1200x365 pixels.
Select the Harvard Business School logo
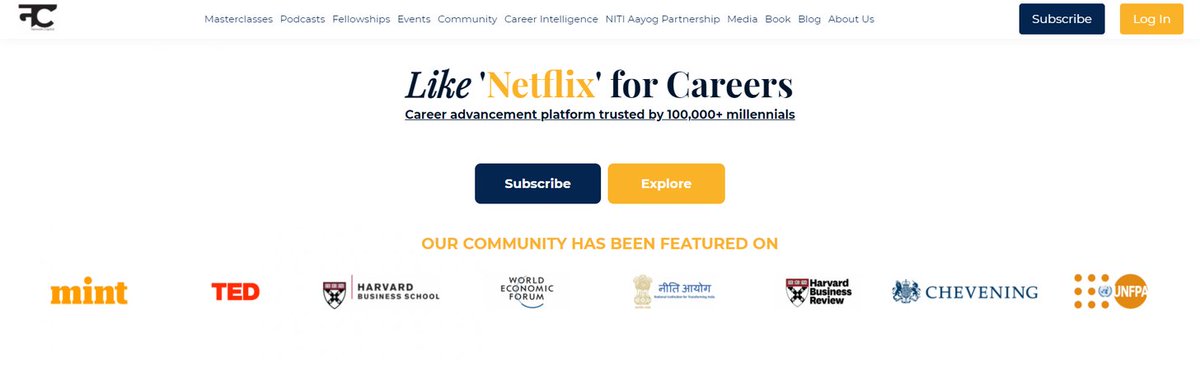click(381, 292)
